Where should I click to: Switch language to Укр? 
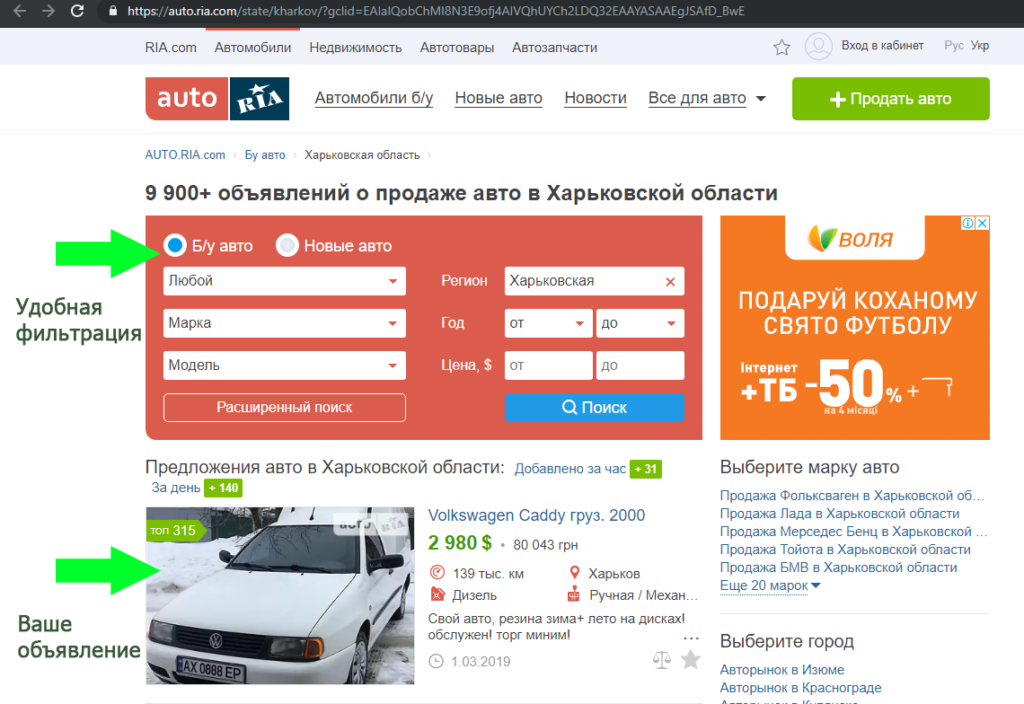click(x=980, y=46)
